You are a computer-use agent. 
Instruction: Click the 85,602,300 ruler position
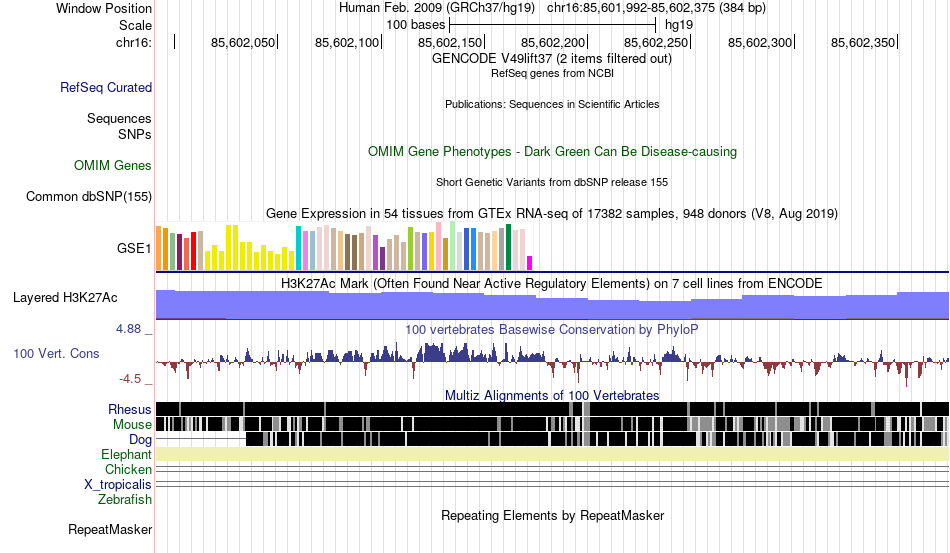point(760,42)
